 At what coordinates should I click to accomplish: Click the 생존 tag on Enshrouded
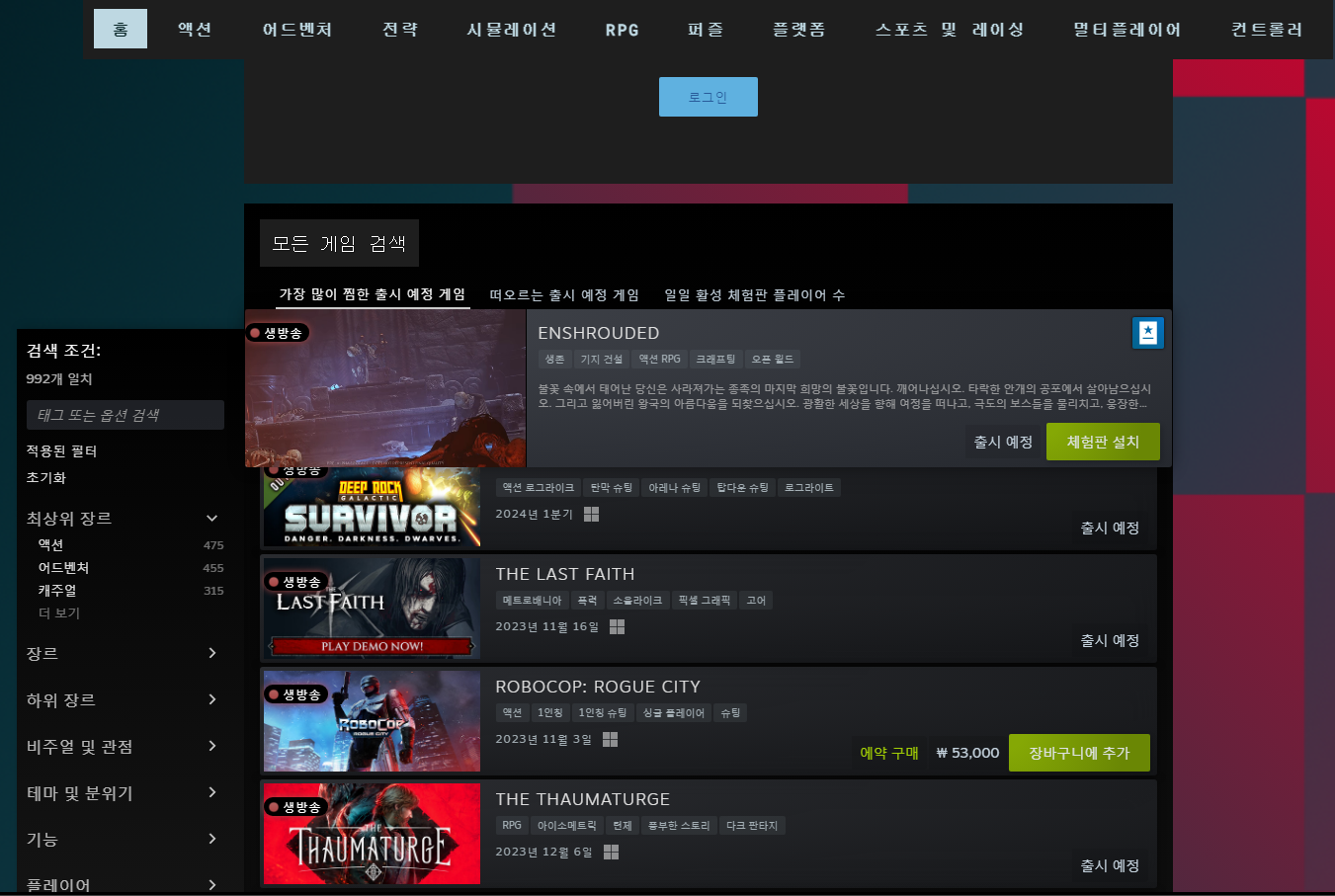(555, 360)
